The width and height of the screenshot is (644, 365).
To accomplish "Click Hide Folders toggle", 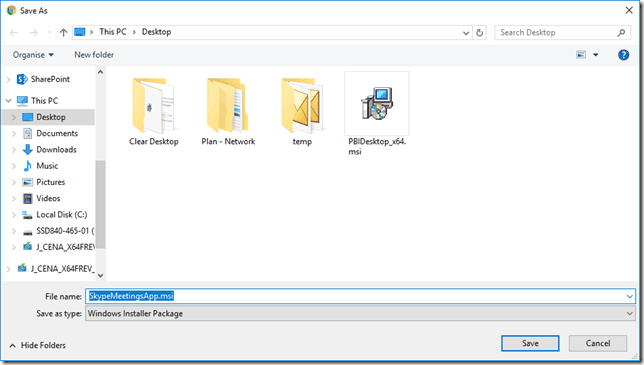I will (x=38, y=345).
